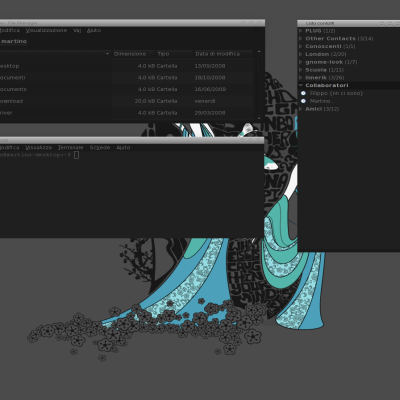Click the terminal window title bar
Screen dimensions: 400x400
[x=132, y=140]
